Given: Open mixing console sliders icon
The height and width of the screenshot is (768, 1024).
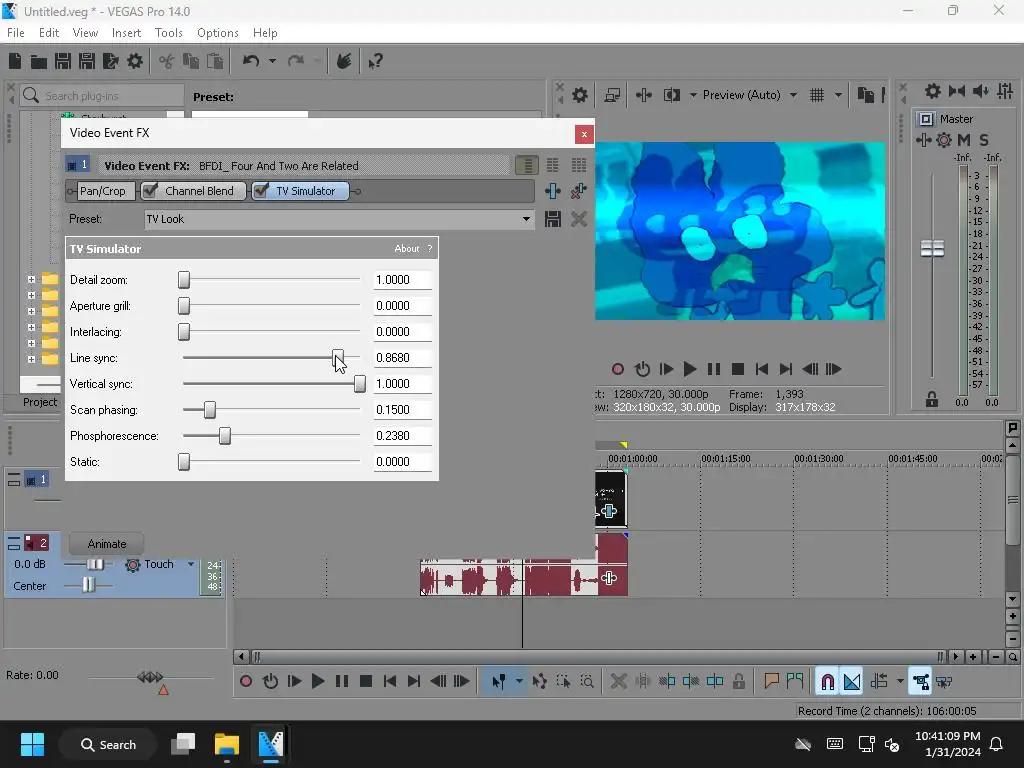Looking at the screenshot, I should (x=1005, y=91).
